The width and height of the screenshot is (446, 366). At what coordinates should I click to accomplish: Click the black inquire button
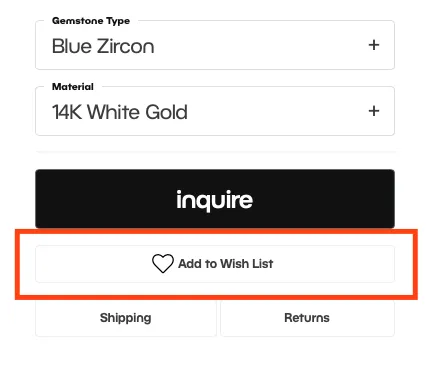tap(215, 199)
